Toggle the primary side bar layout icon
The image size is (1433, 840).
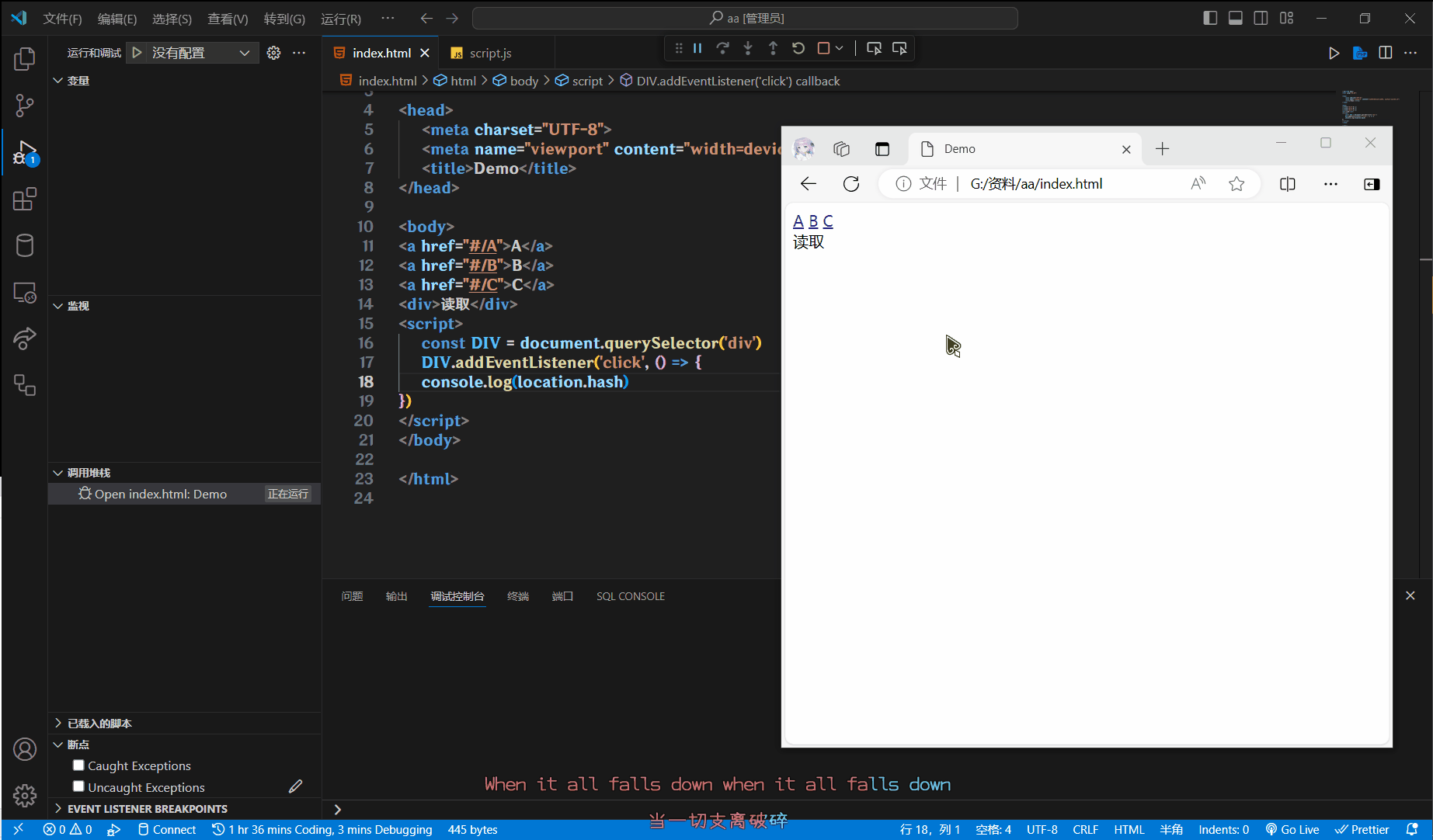point(1210,18)
